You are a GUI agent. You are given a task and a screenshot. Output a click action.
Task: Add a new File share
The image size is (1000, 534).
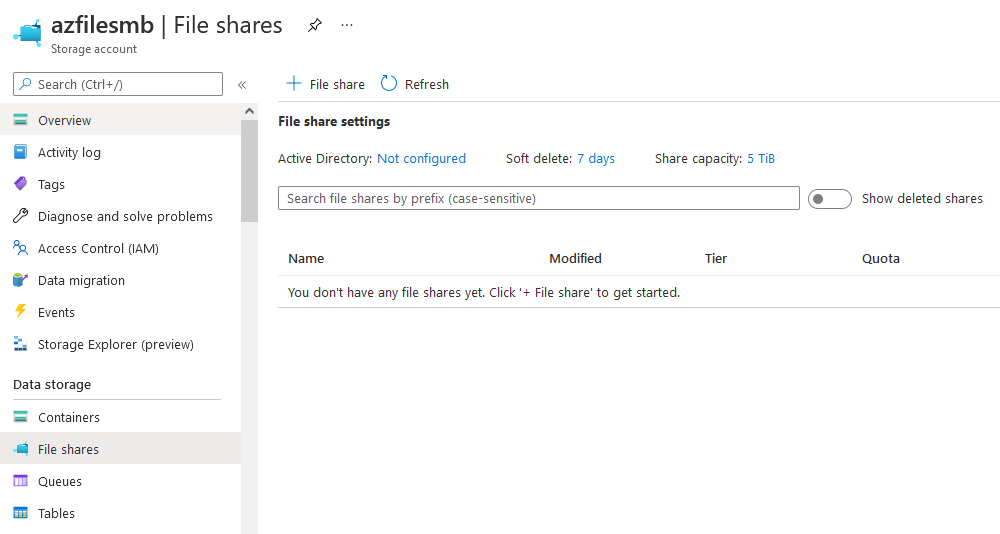tap(325, 84)
